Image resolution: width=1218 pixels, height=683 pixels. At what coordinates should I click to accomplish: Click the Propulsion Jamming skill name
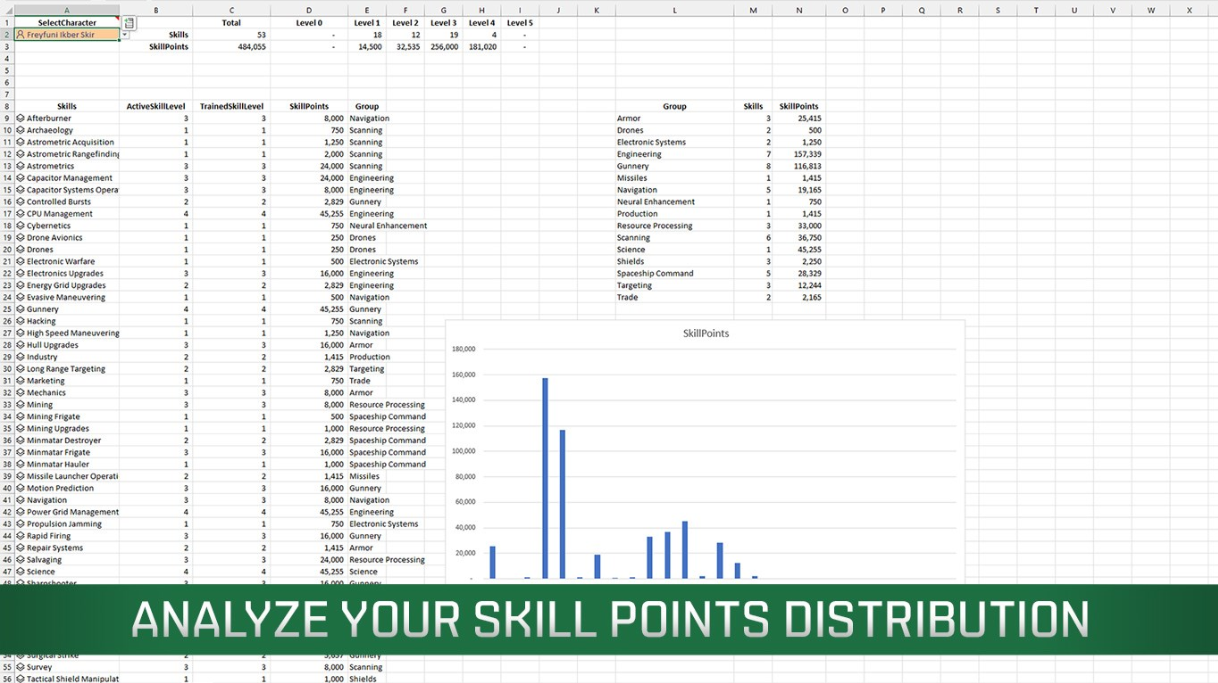point(64,524)
